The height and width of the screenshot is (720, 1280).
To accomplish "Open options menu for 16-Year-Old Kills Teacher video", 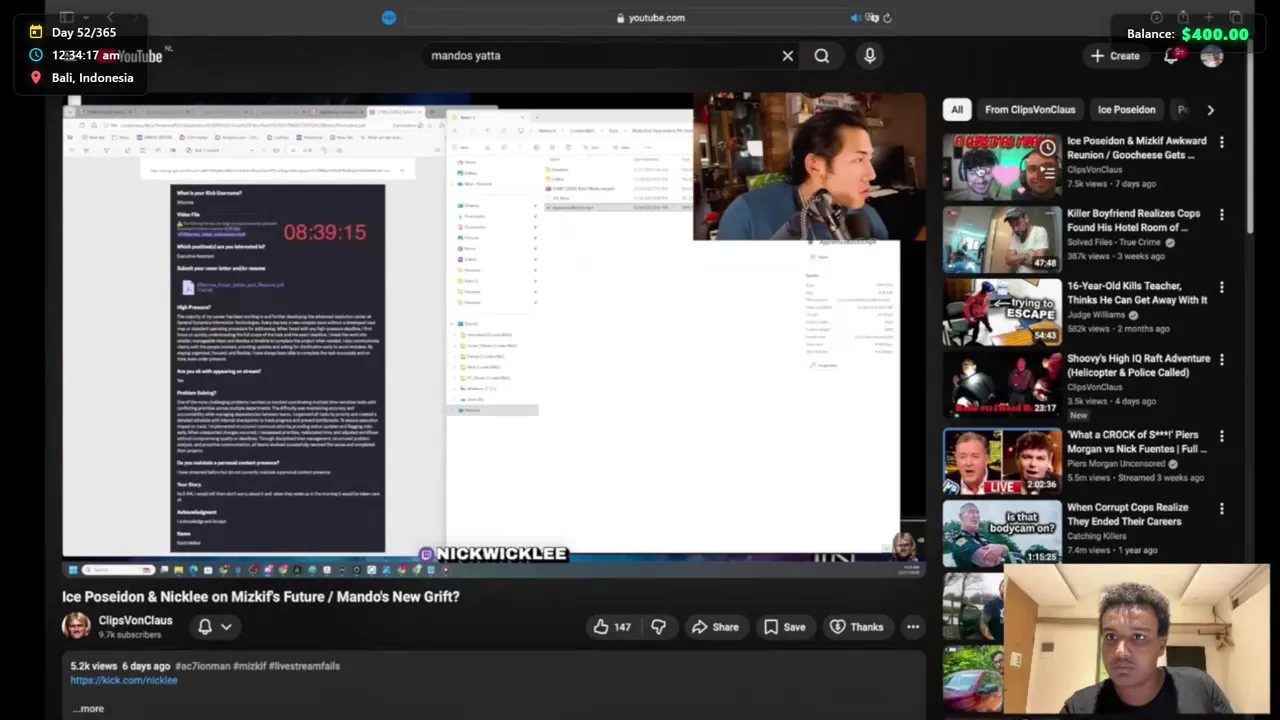I will coord(1221,287).
